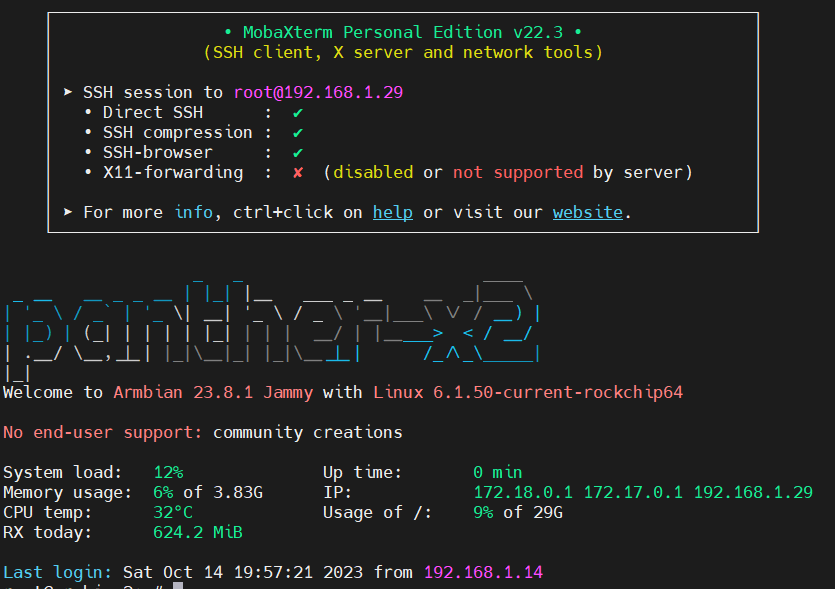835x589 pixels.
Task: Click the 'Last login:' label
Action: click(58, 572)
